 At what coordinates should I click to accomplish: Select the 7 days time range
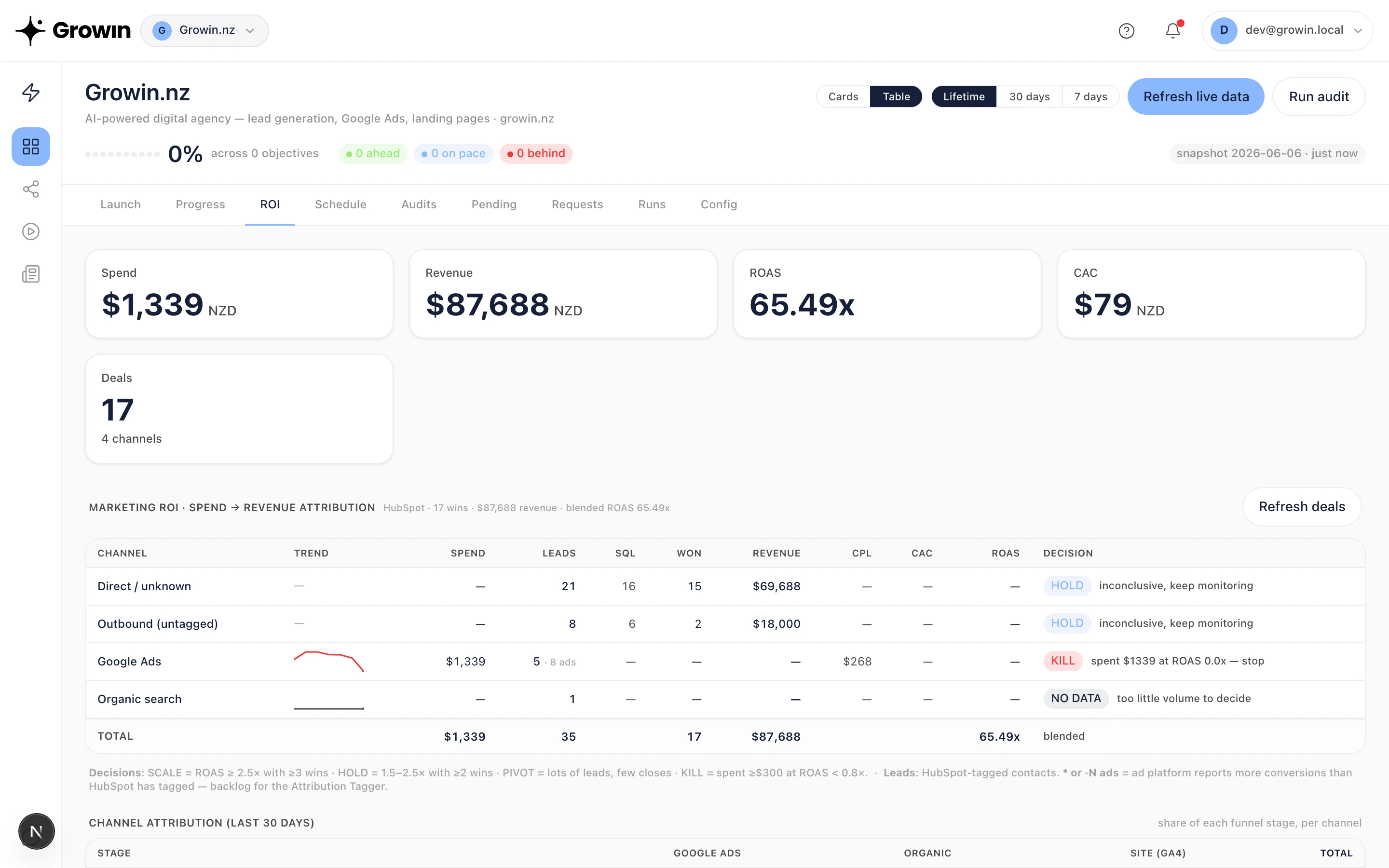point(1090,96)
